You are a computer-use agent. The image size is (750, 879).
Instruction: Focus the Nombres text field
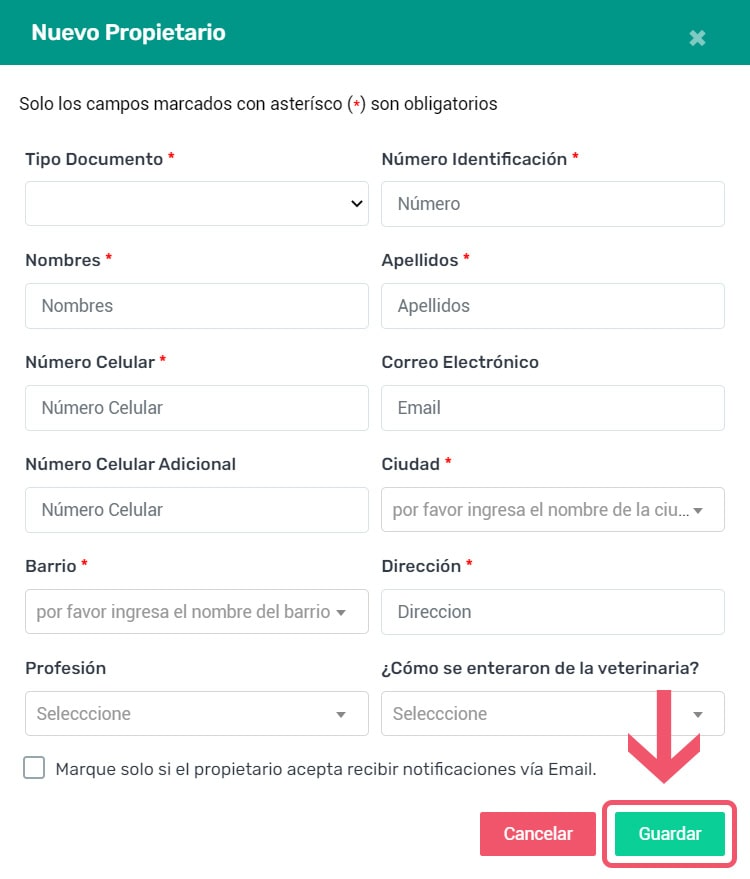click(x=197, y=306)
